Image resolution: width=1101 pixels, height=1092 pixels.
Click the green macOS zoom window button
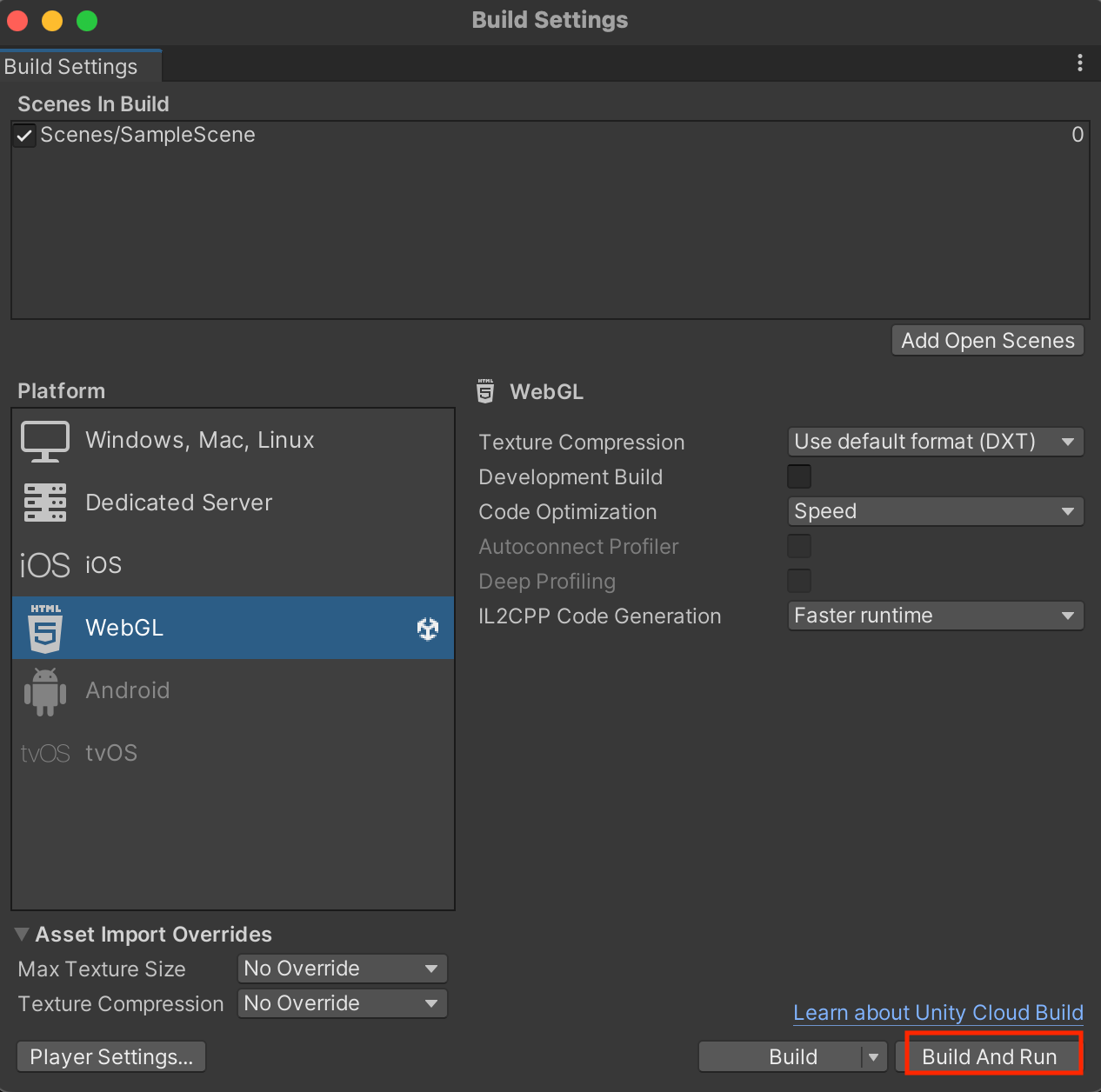87,21
